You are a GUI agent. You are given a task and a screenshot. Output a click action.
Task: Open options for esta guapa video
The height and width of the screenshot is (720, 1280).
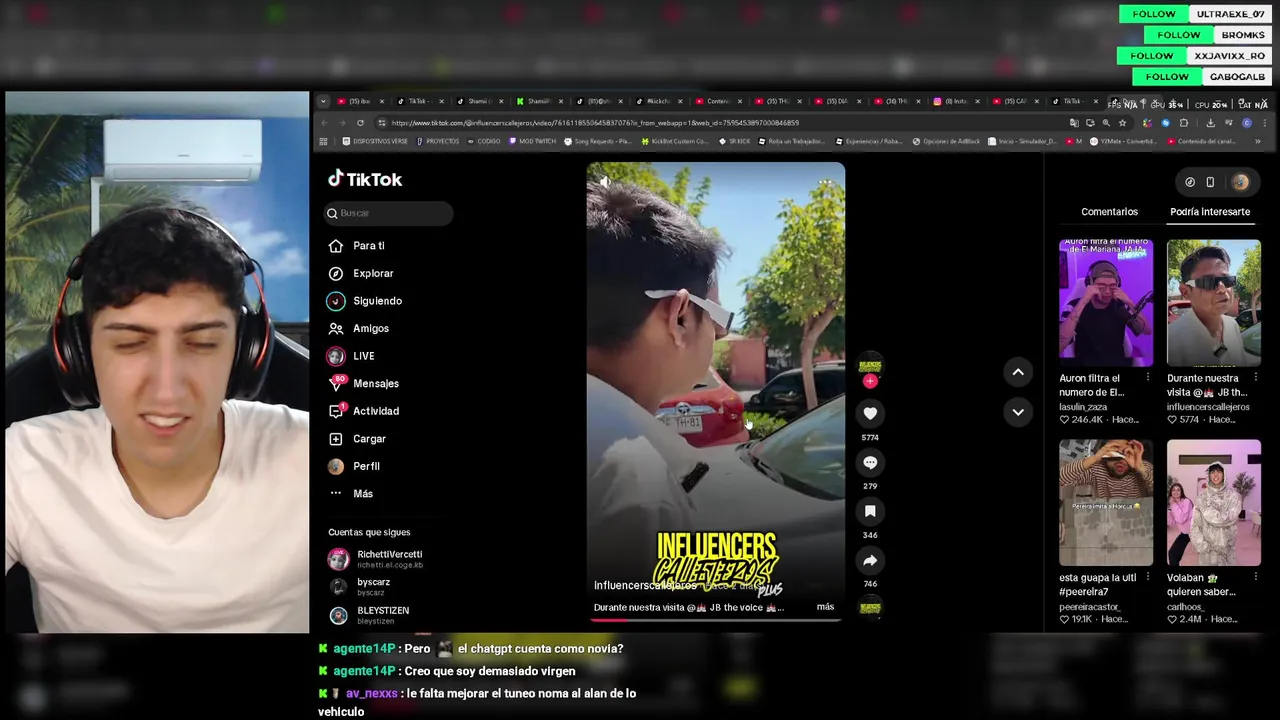point(1148,578)
